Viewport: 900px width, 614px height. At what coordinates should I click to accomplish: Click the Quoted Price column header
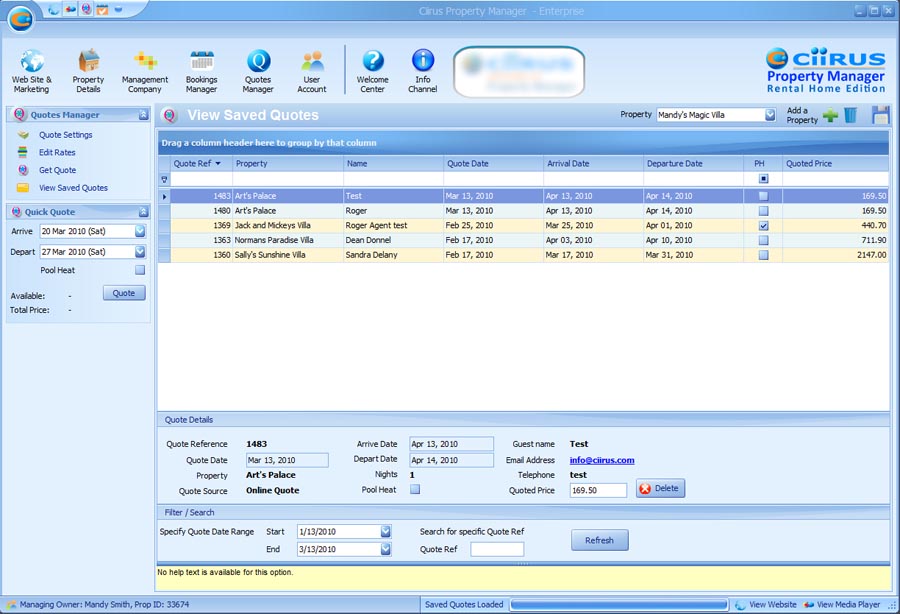click(835, 164)
